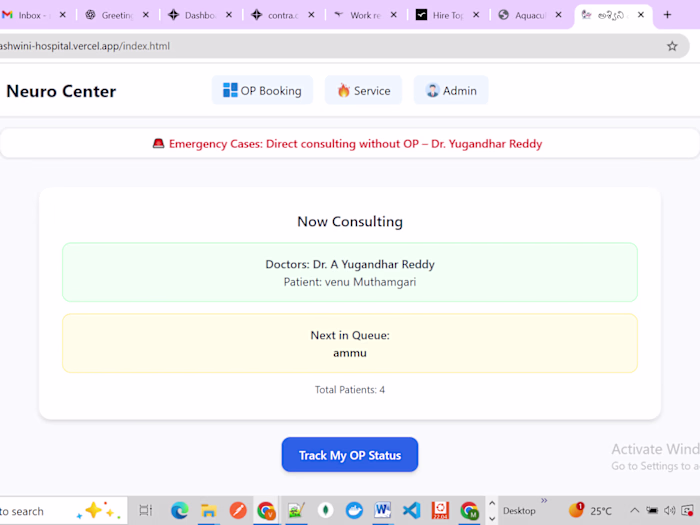Switch to the Dashboard tab
Screen dimensions: 700x525
(x=192, y=15)
